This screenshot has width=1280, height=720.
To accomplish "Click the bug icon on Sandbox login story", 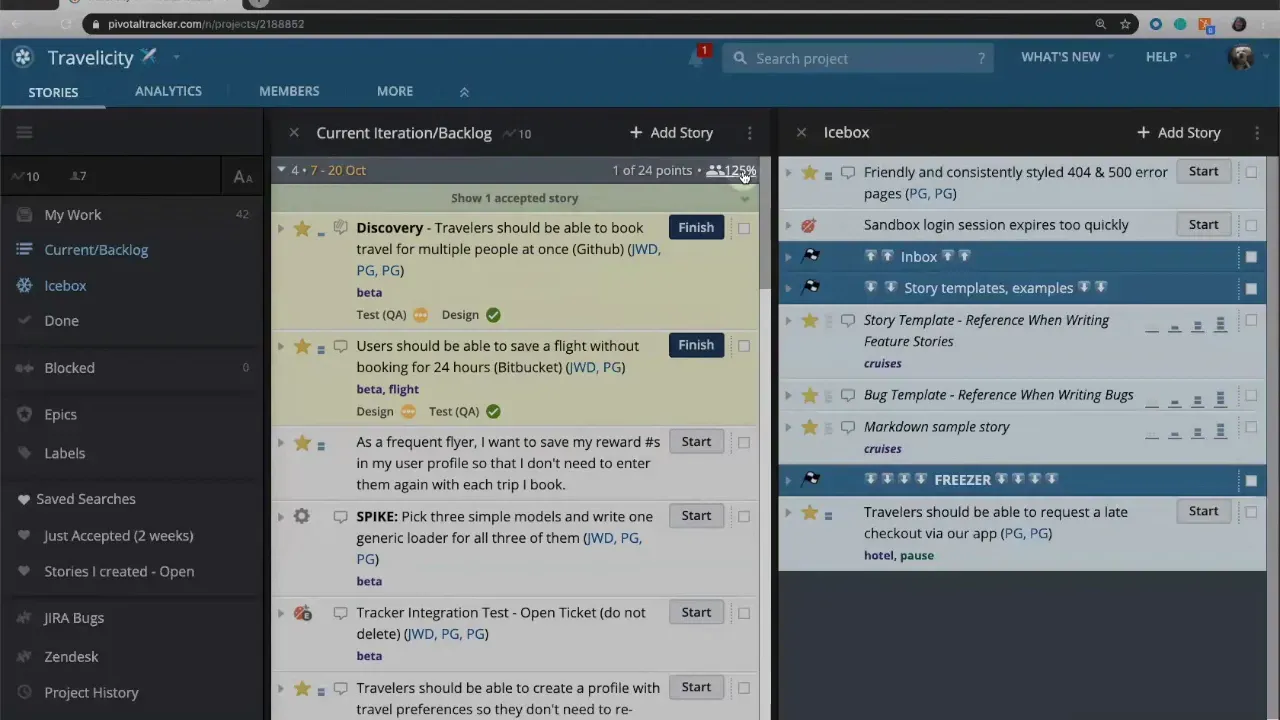I will [x=809, y=225].
